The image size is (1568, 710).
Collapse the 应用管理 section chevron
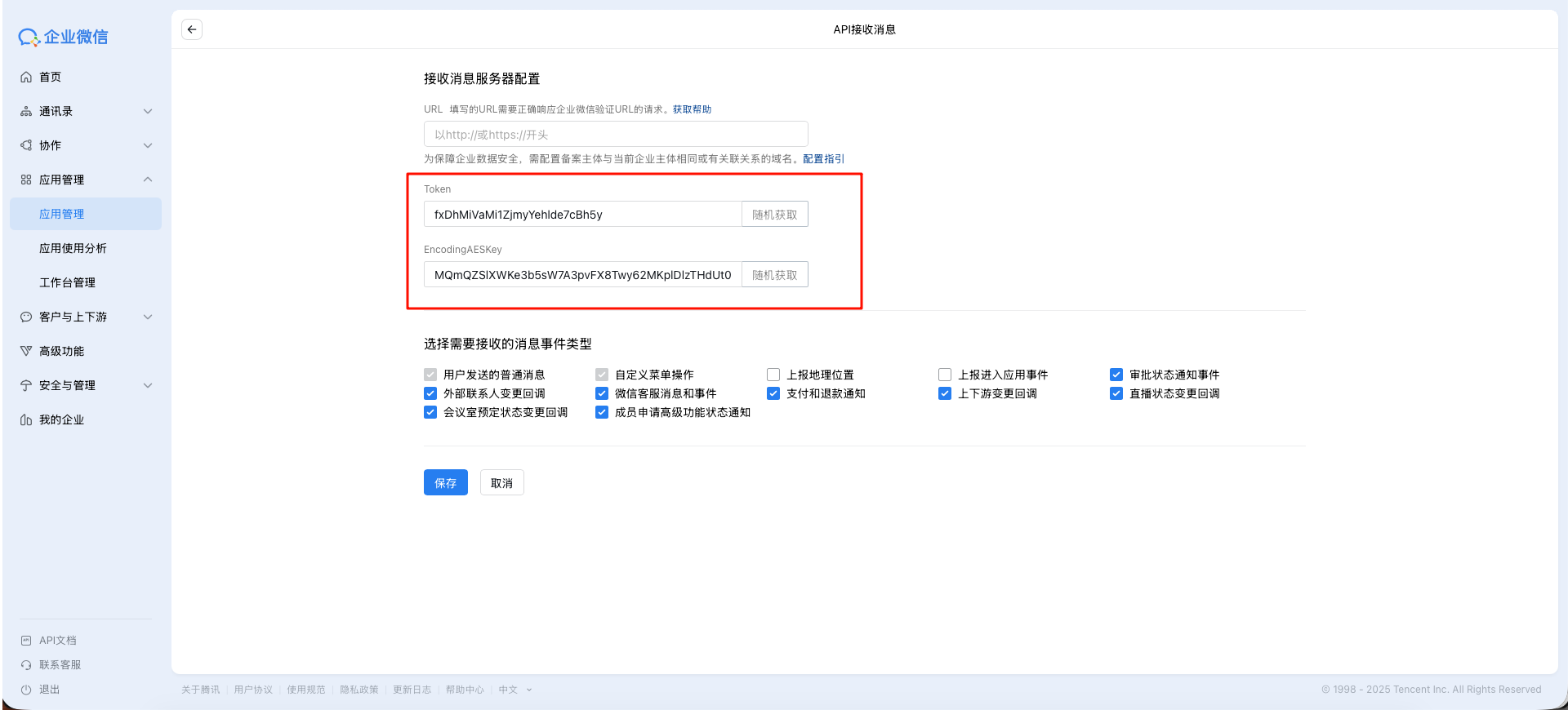coord(148,180)
